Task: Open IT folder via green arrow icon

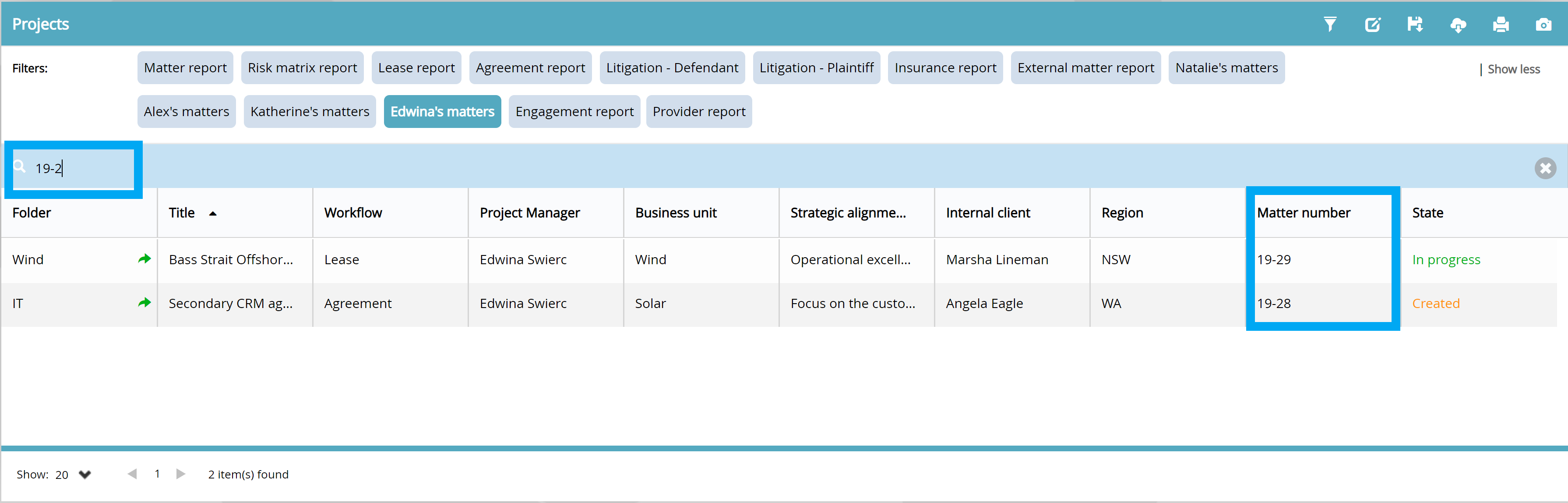Action: [x=144, y=303]
